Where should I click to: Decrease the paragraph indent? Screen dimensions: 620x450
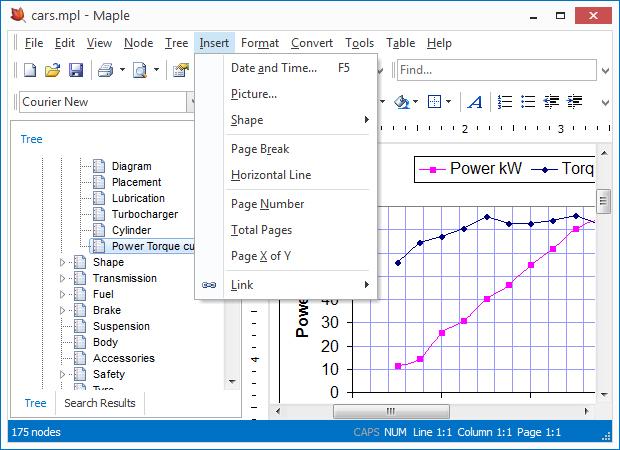coord(551,102)
